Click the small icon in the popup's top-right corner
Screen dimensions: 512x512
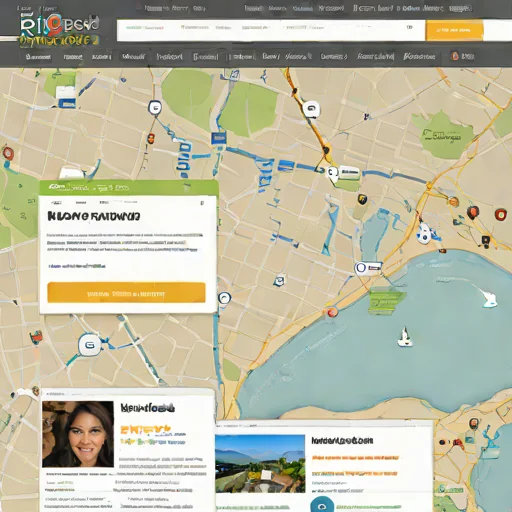click(x=202, y=203)
